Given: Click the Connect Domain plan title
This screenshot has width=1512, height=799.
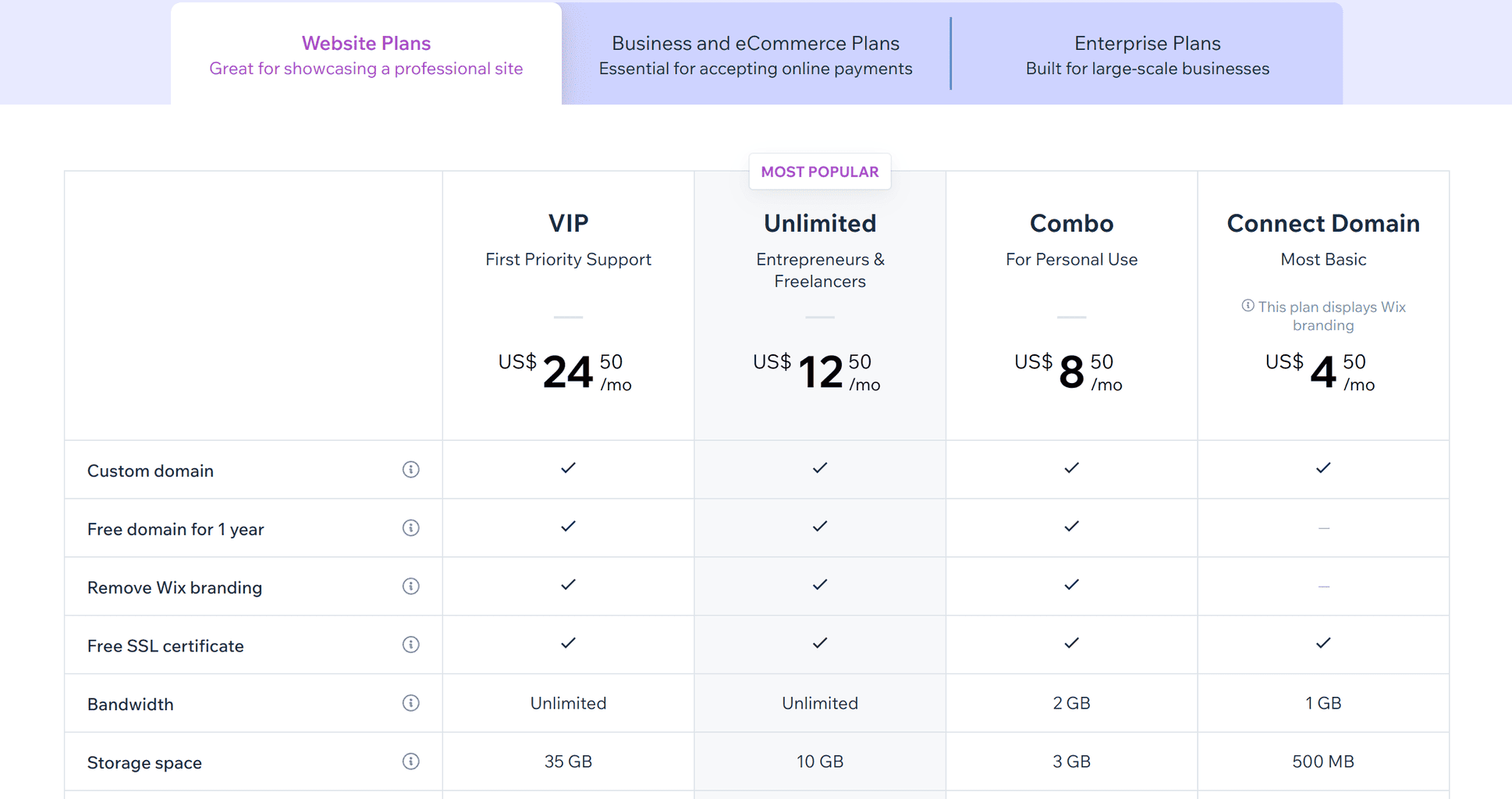Looking at the screenshot, I should [x=1323, y=223].
